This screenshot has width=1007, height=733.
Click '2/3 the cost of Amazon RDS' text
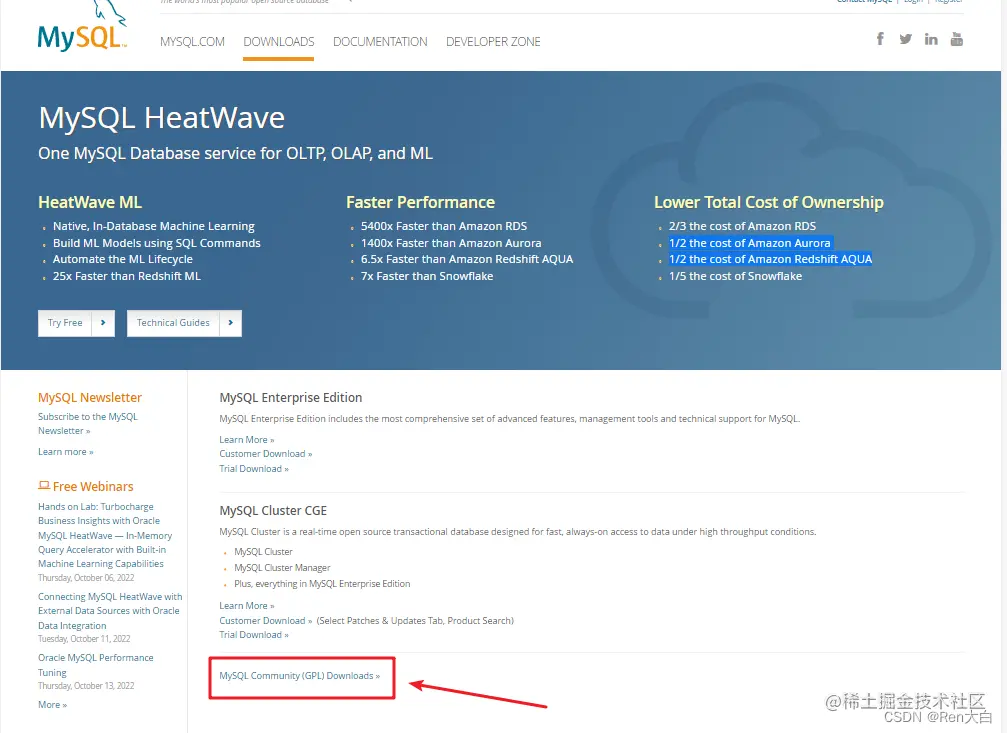click(742, 226)
